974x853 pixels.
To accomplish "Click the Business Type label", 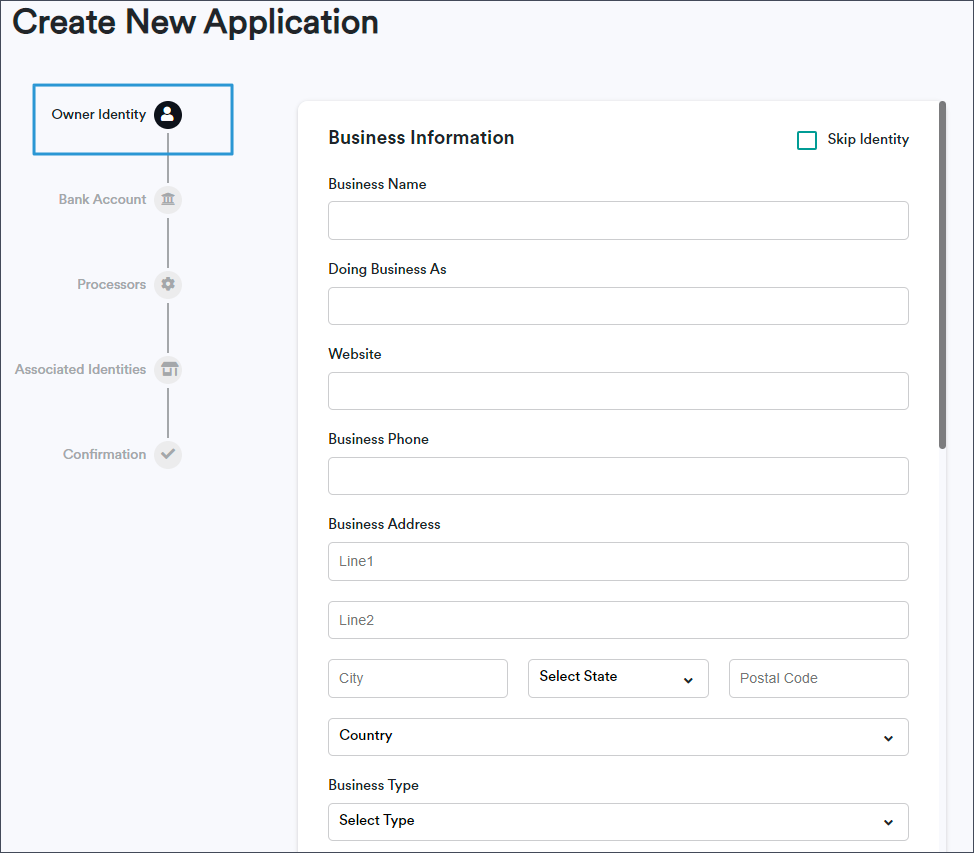I will (x=373, y=785).
